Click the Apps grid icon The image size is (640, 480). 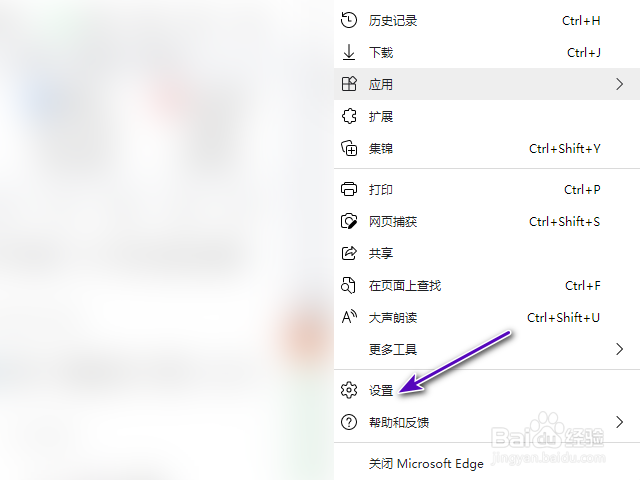pos(349,84)
